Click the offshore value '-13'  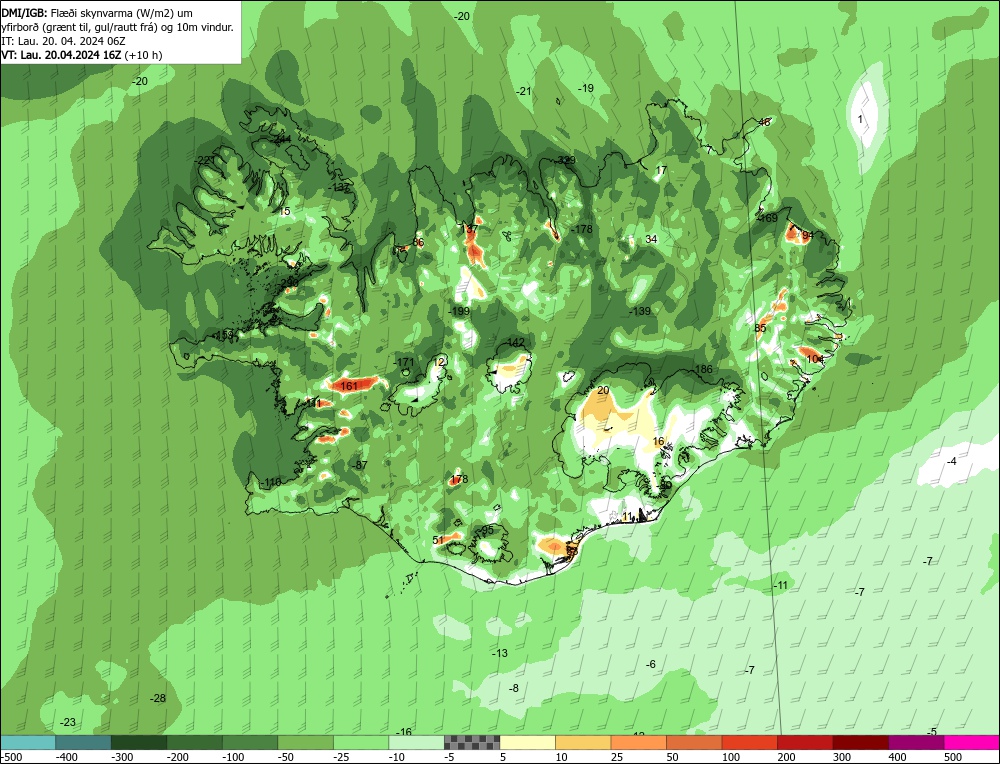500,653
